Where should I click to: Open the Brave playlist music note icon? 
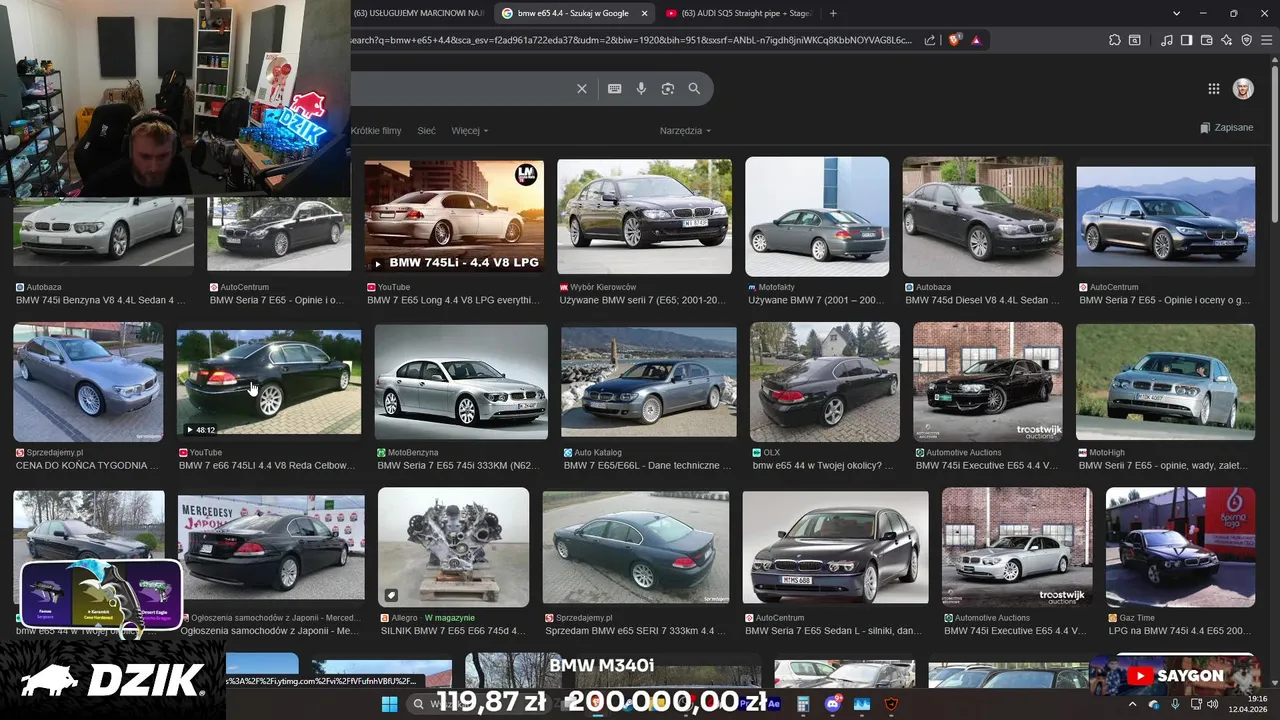[1167, 40]
